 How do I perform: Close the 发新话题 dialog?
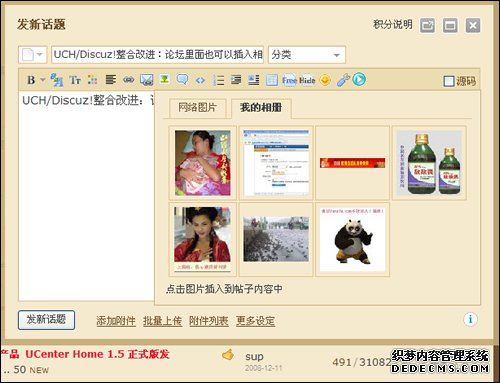[x=473, y=25]
